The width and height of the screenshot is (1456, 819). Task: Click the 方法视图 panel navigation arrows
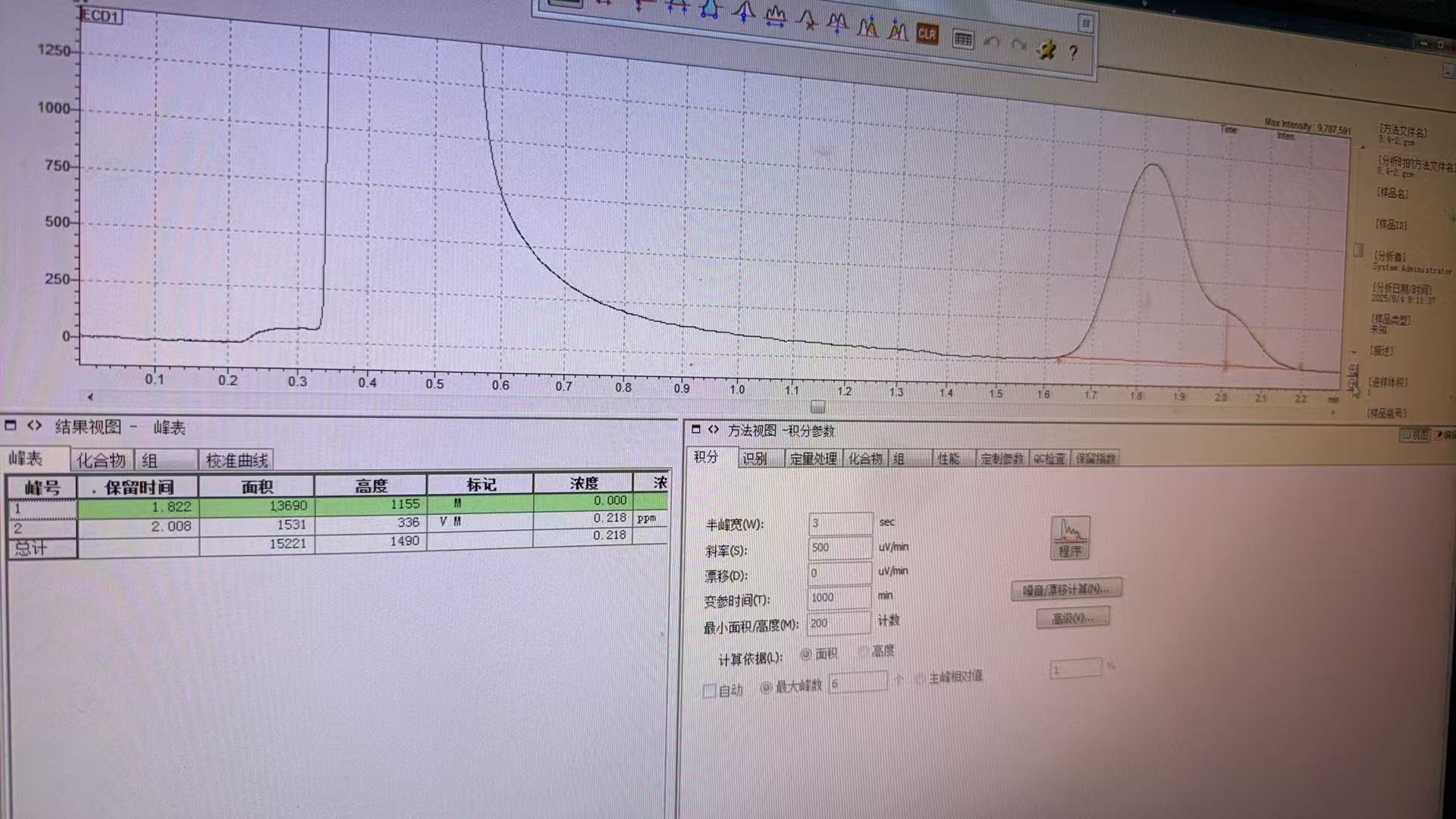tap(713, 429)
